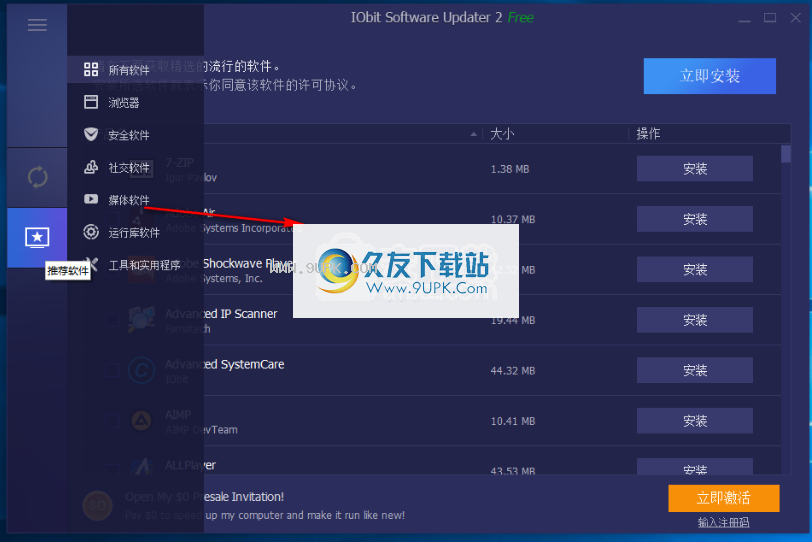Select 工具和实用程序 menu entry
The width and height of the screenshot is (812, 542).
144,265
